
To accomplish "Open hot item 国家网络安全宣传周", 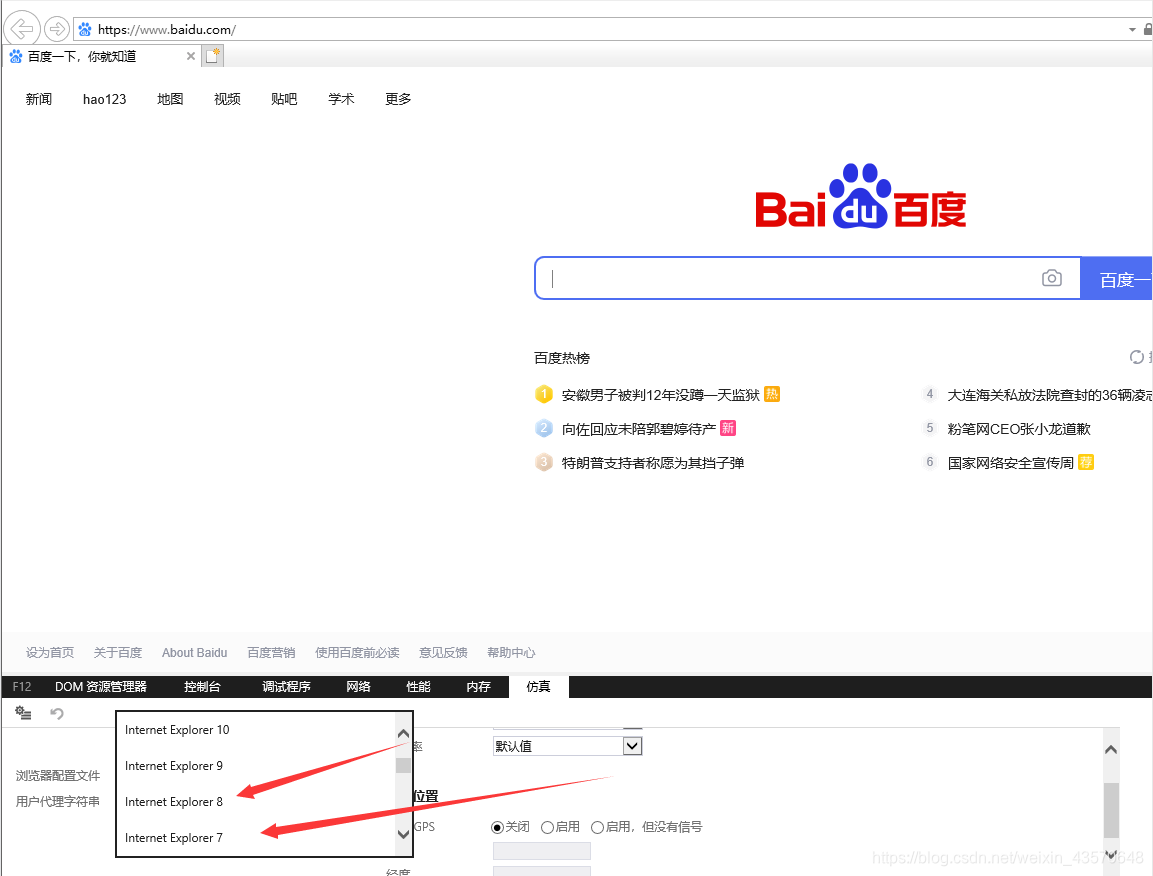I will pos(1010,463).
